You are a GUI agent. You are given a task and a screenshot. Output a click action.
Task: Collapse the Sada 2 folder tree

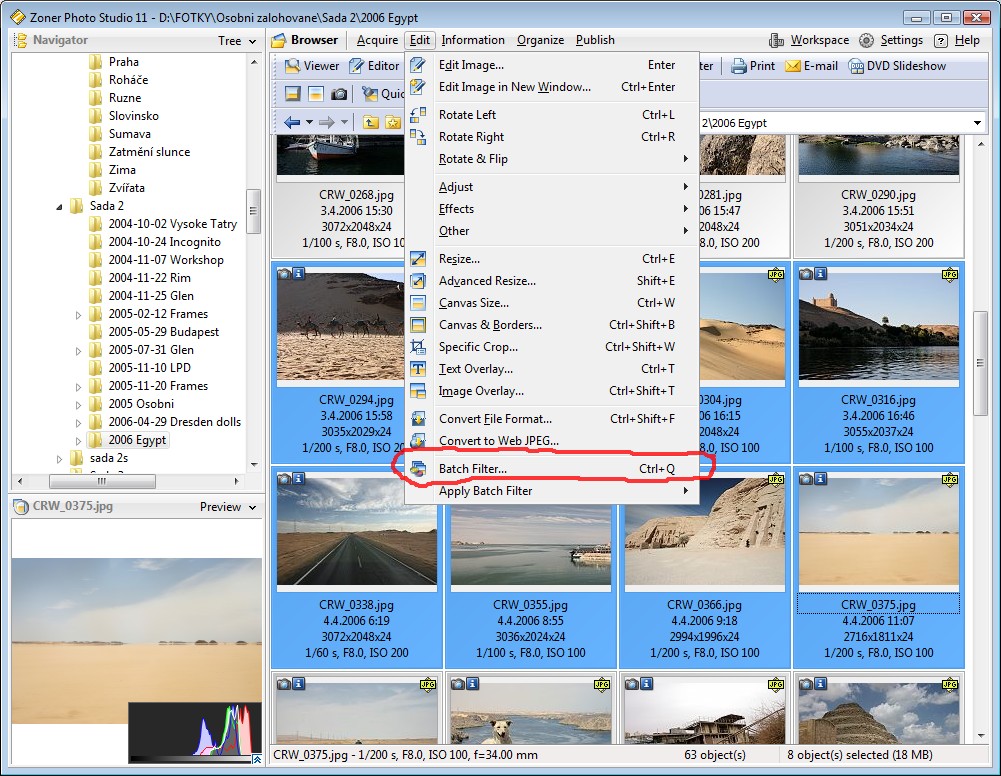[x=59, y=206]
